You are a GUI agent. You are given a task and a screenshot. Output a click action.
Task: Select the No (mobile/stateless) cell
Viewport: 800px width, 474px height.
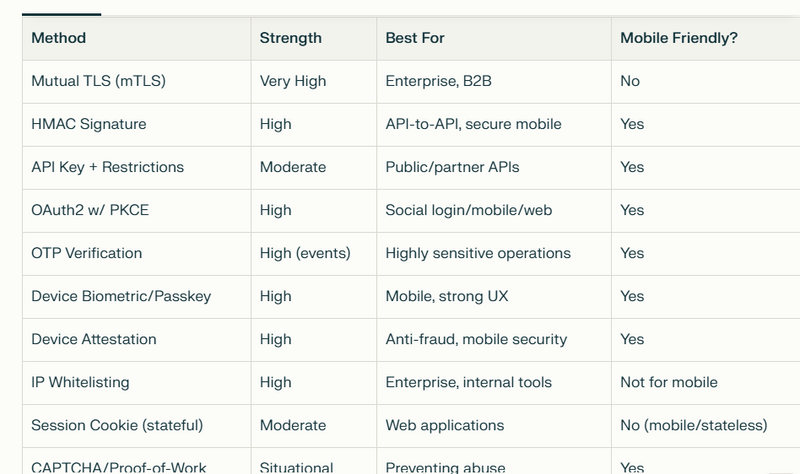[694, 425]
